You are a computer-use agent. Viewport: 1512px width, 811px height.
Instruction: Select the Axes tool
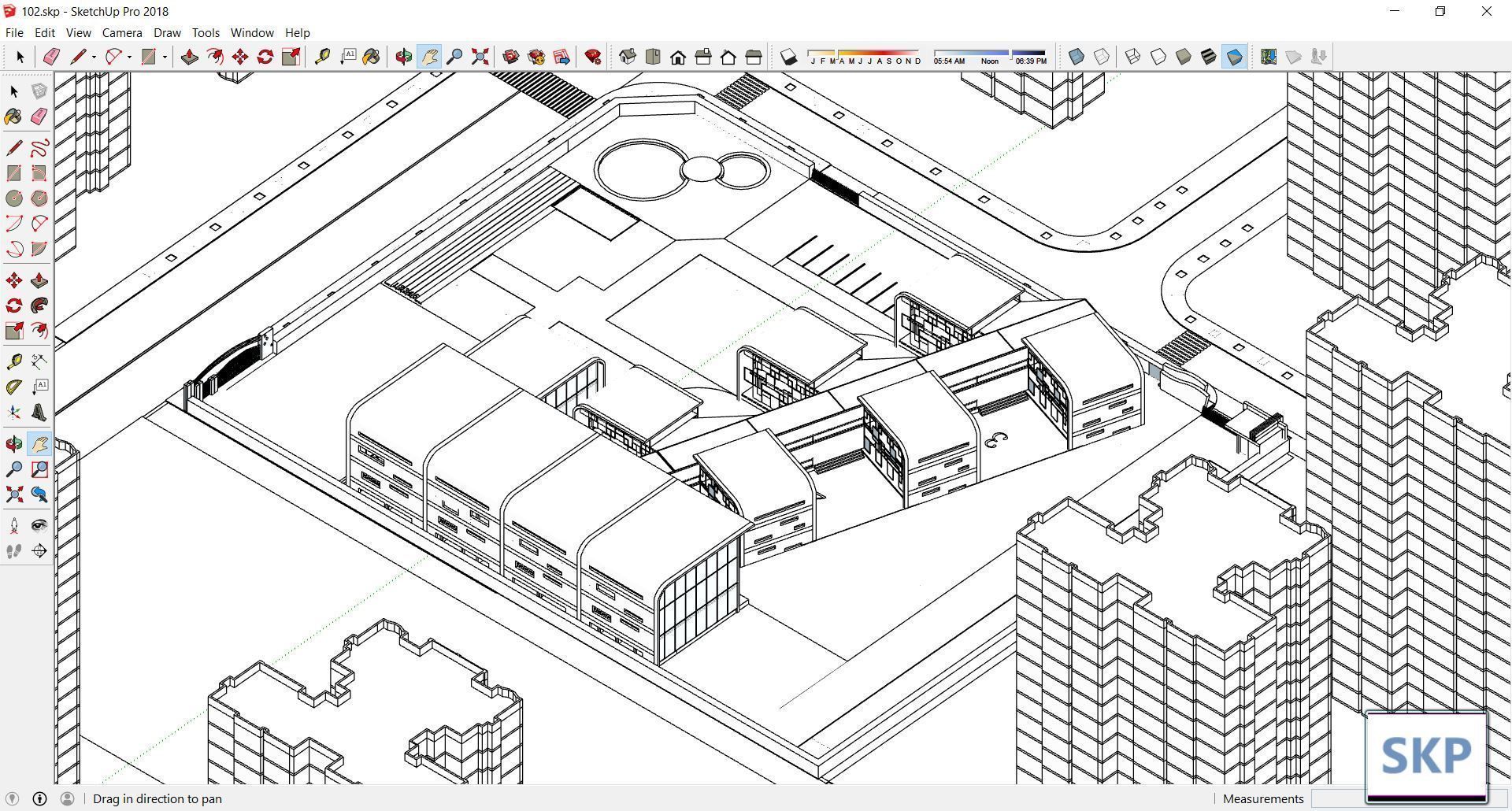click(x=14, y=412)
